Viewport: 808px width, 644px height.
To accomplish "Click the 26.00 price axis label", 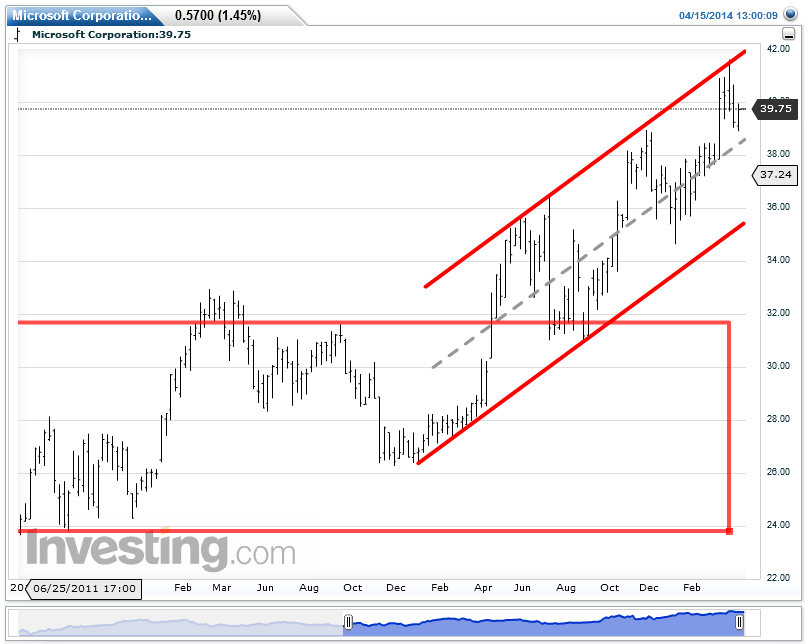I will (x=778, y=472).
